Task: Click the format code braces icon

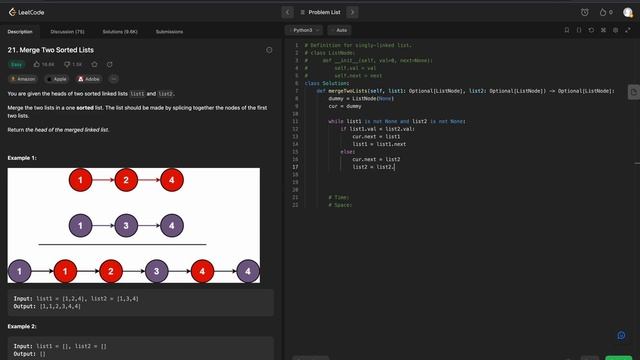Action: tap(579, 30)
